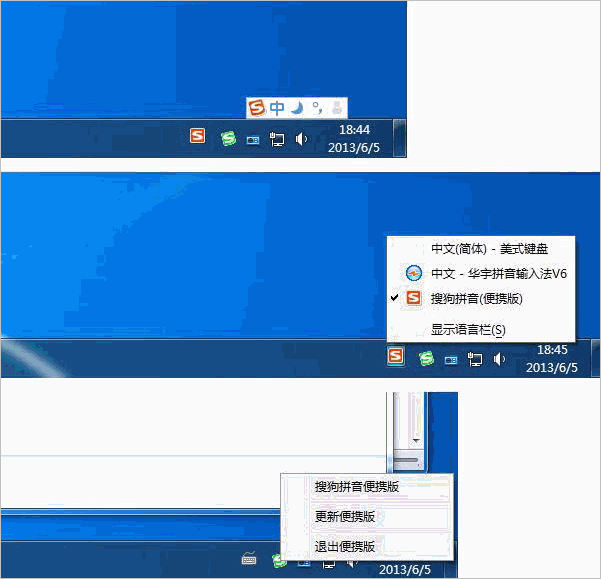Viewport: 601px width, 579px height.
Task: Click the faded user avatar on the Sogou bar
Action: [x=337, y=108]
